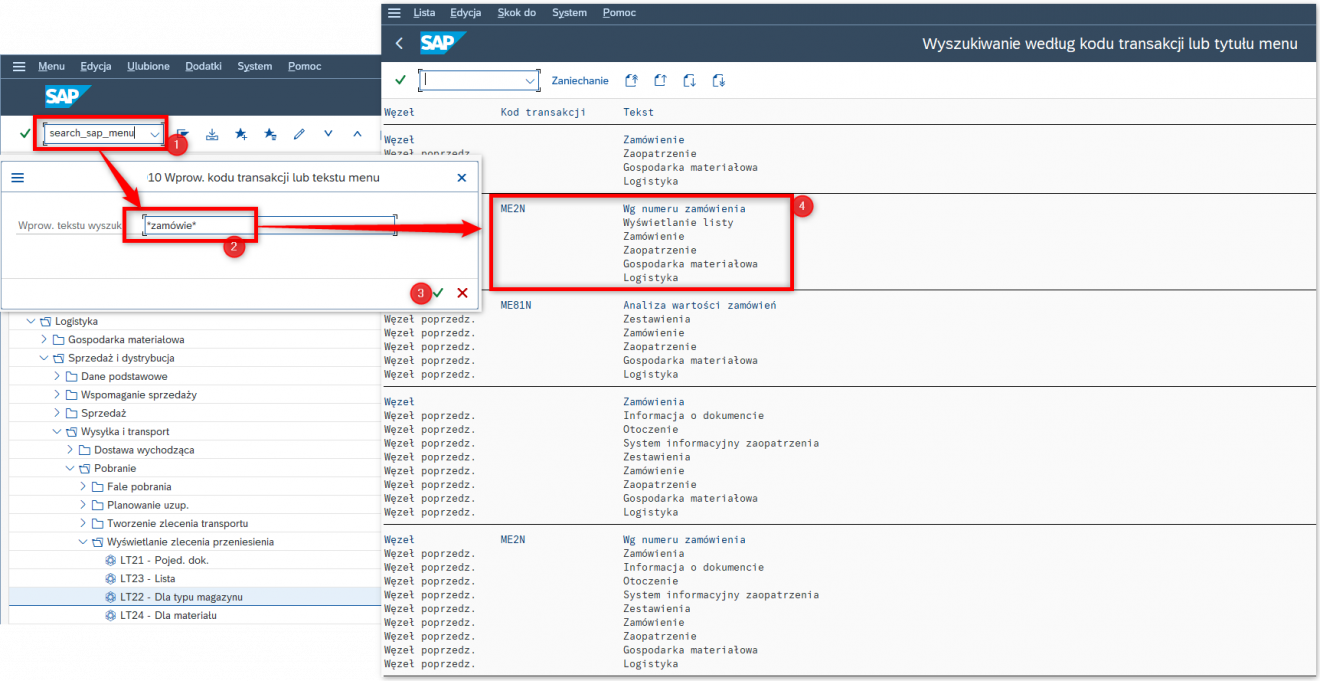The height and width of the screenshot is (681, 1320).
Task: Click the Page Down navigation icon
Action: point(690,80)
